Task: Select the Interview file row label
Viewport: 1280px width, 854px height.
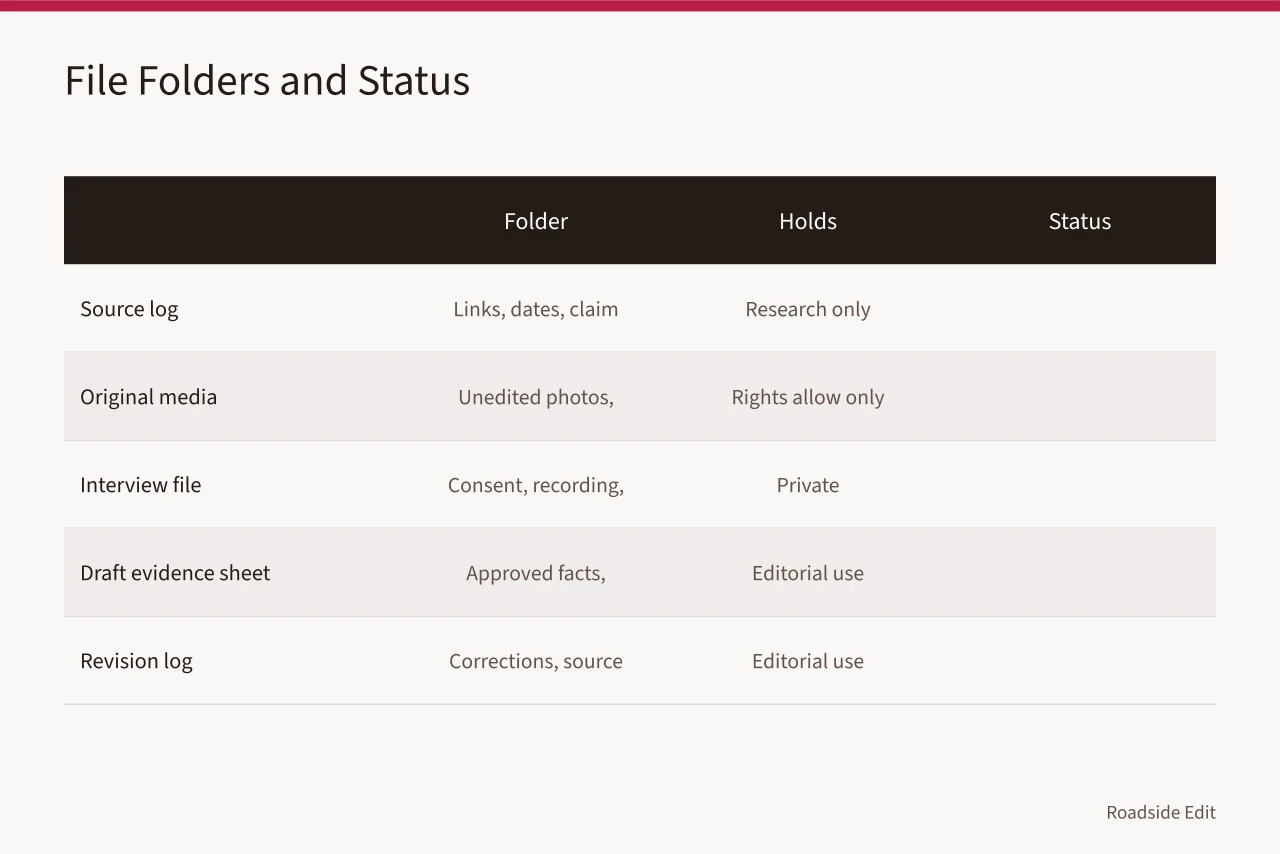Action: pos(140,485)
